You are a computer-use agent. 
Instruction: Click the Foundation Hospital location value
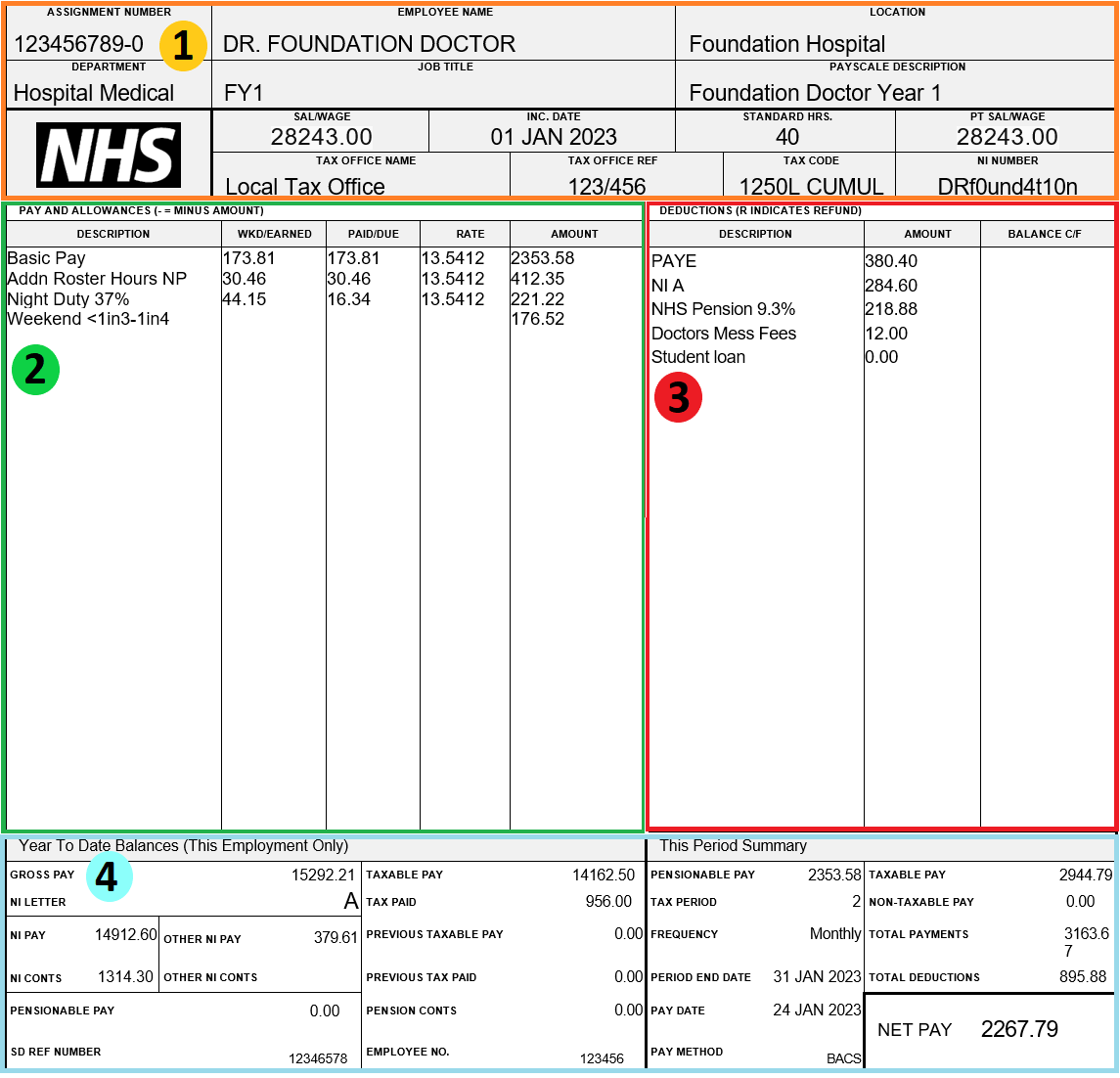point(786,44)
